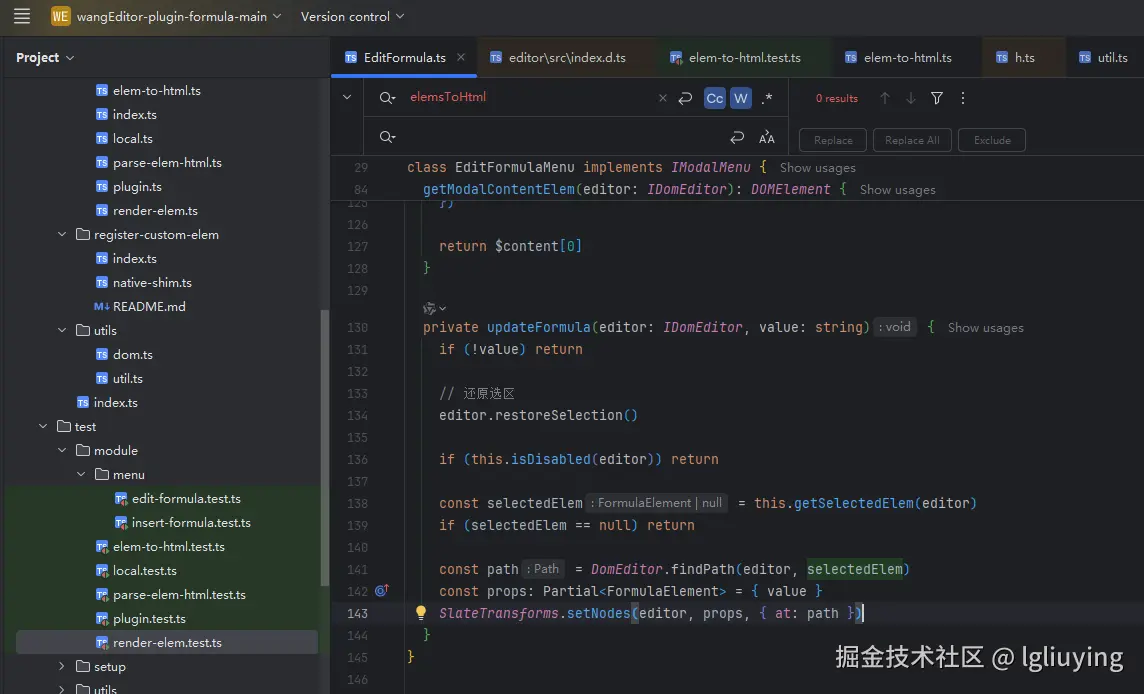Viewport: 1144px width, 694px height.
Task: Click Show usages next to updateFormula
Action: point(985,328)
